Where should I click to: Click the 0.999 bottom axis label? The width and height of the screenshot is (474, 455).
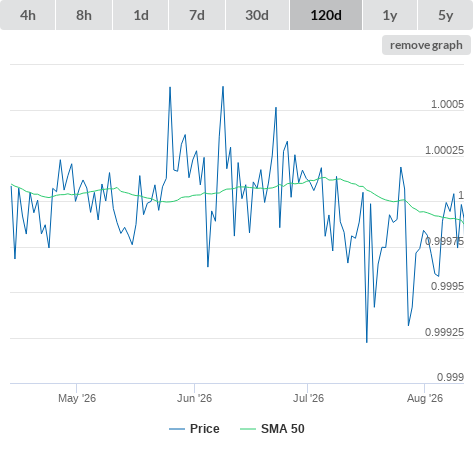coord(450,377)
